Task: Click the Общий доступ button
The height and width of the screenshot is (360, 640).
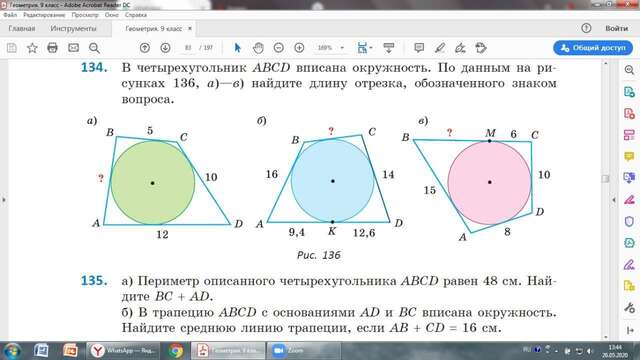Action: (x=593, y=48)
